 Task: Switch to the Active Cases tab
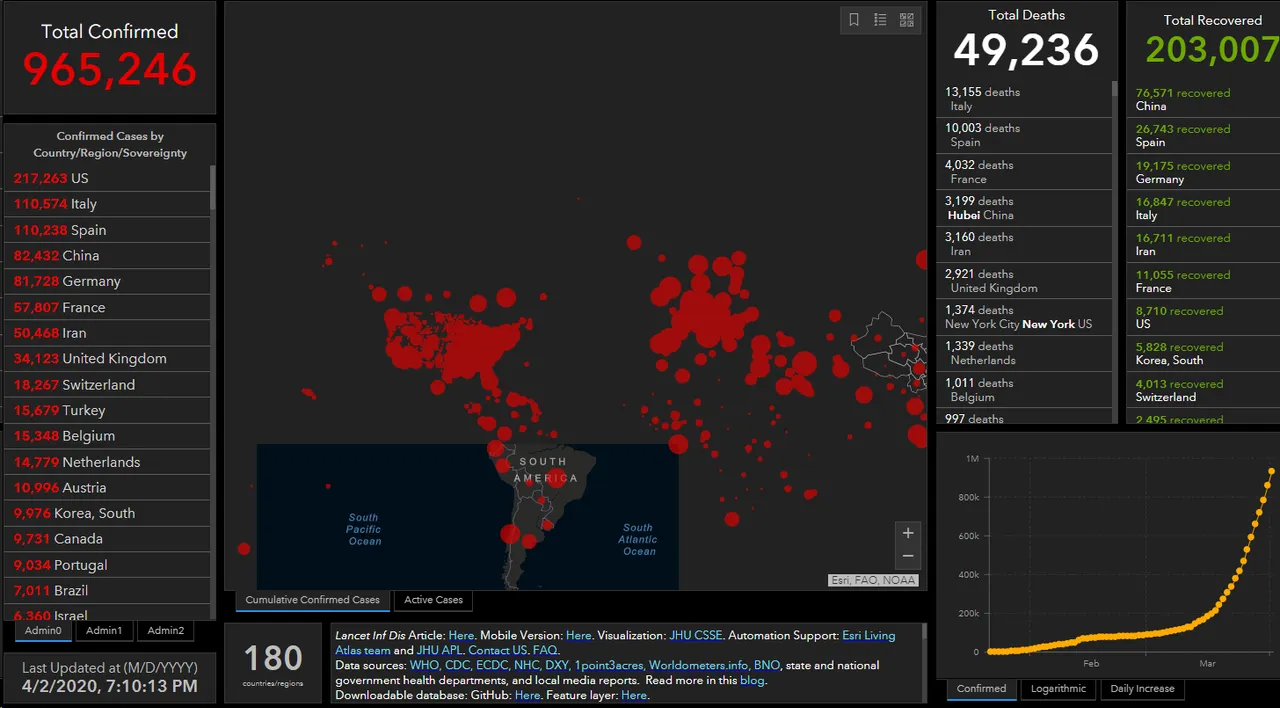tap(434, 600)
